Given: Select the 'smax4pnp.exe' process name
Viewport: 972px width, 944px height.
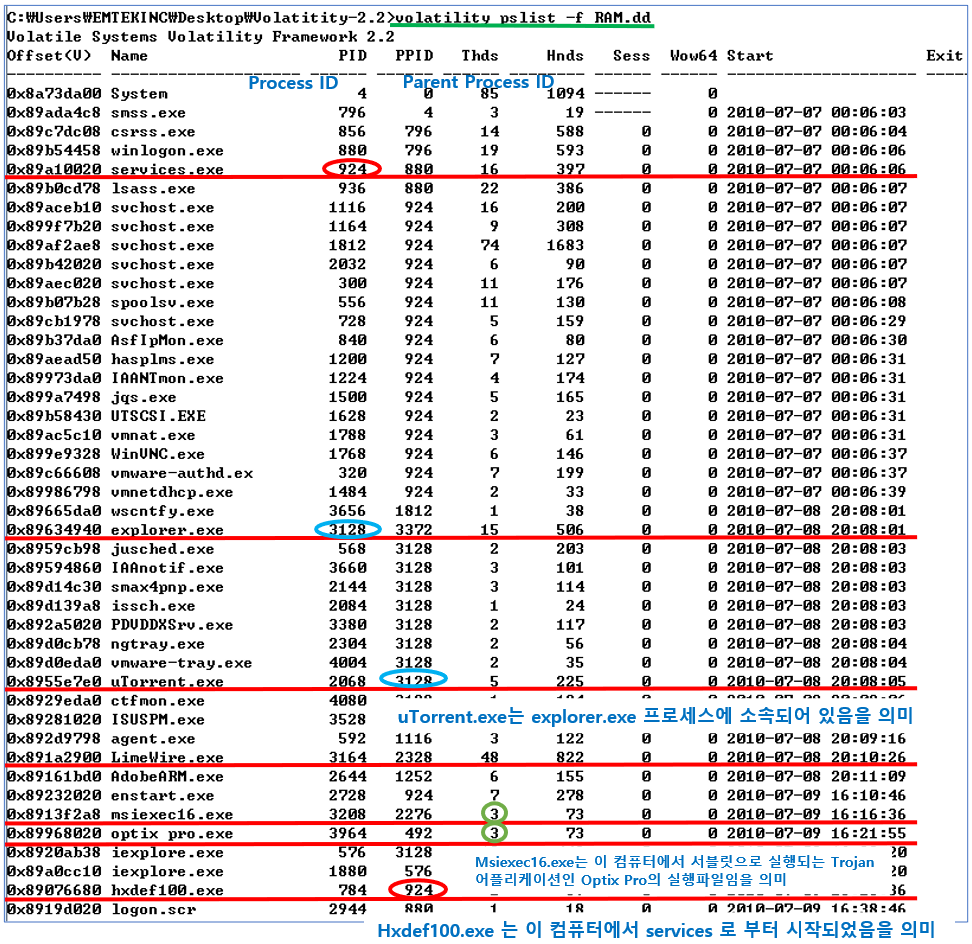Looking at the screenshot, I should click(167, 587).
